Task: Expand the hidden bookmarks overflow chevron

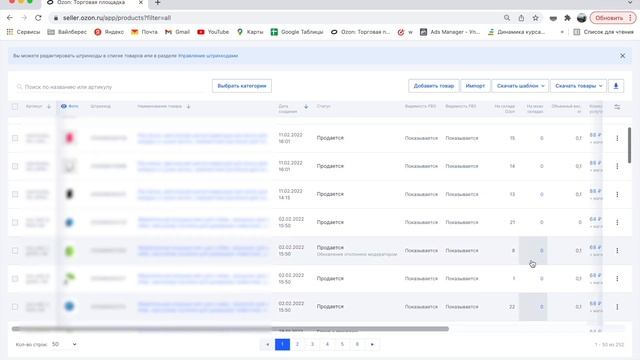Action: tap(562, 32)
